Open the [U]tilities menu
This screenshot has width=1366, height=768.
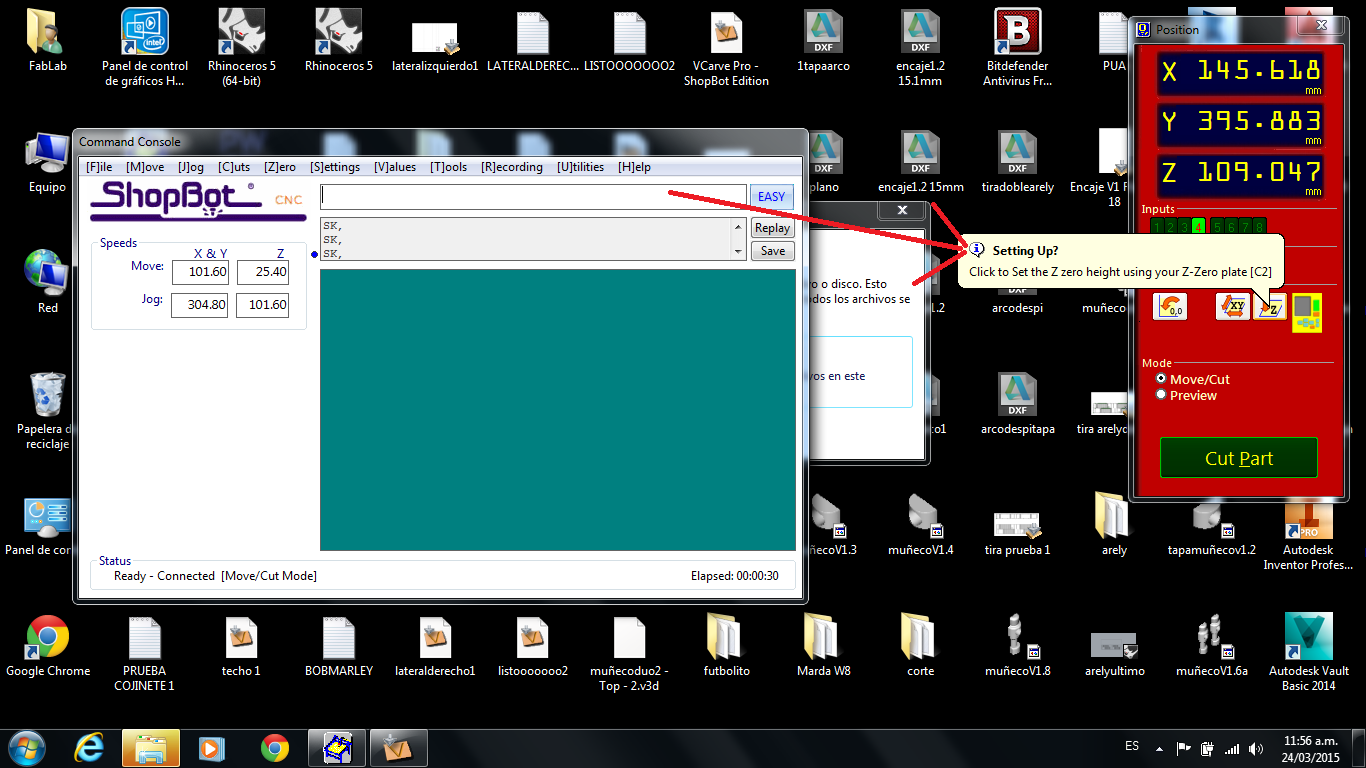point(580,167)
